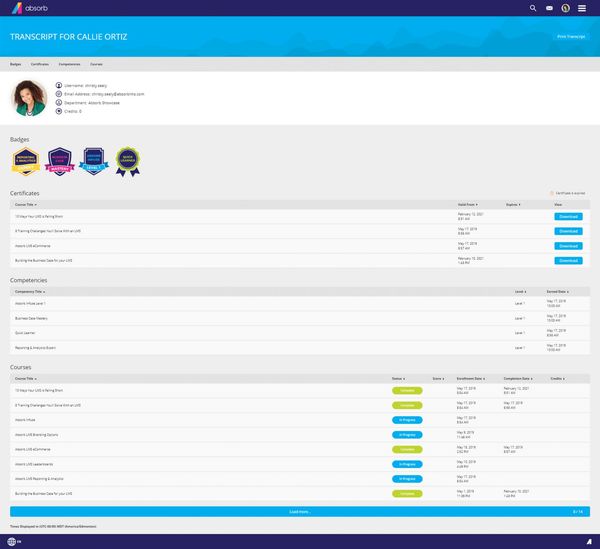Click 'Absorb LMS Branding Options' course title
The image size is (600, 549).
[x=36, y=435]
